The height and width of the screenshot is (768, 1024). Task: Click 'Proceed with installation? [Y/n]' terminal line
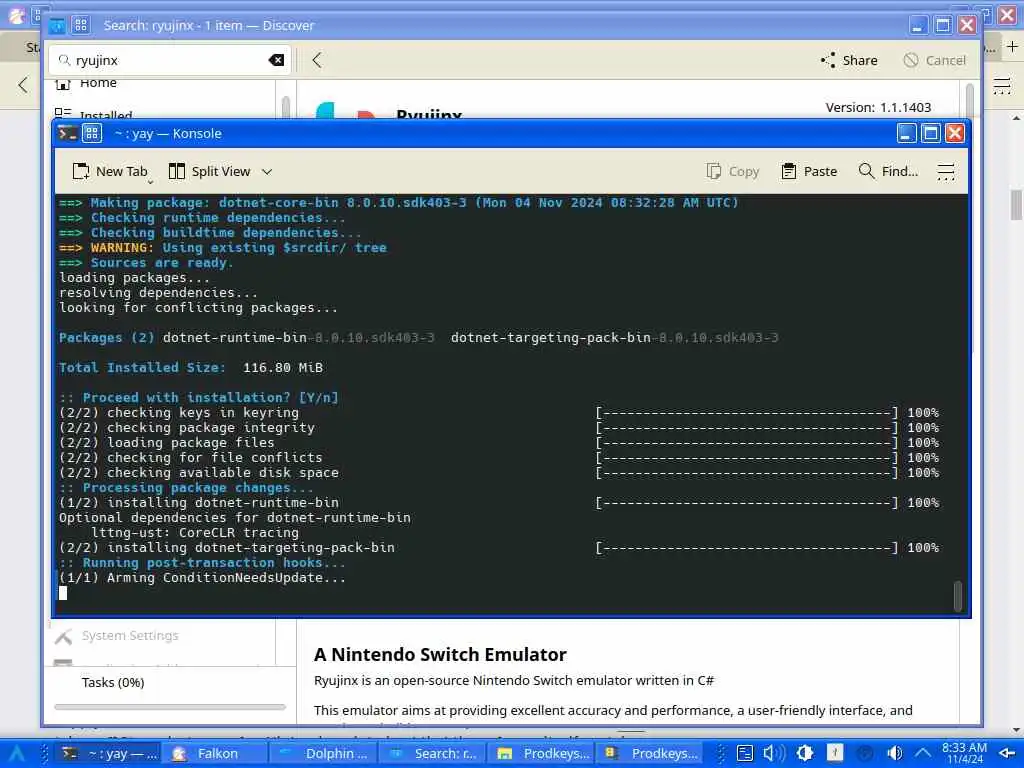pos(199,398)
